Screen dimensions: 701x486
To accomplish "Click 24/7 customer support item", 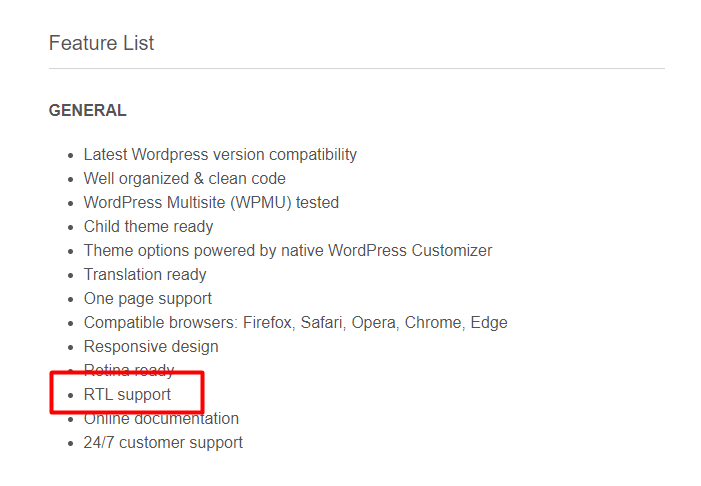I will click(163, 443).
